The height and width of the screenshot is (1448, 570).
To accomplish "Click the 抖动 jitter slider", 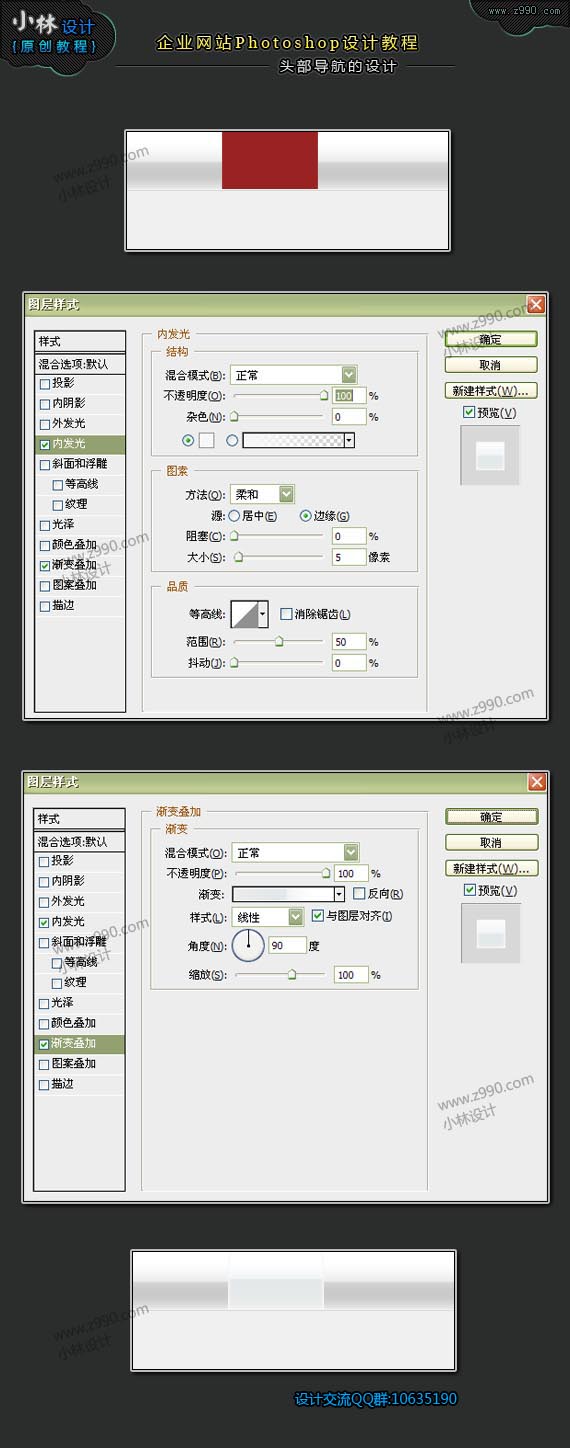I will pyautogui.click(x=279, y=663).
